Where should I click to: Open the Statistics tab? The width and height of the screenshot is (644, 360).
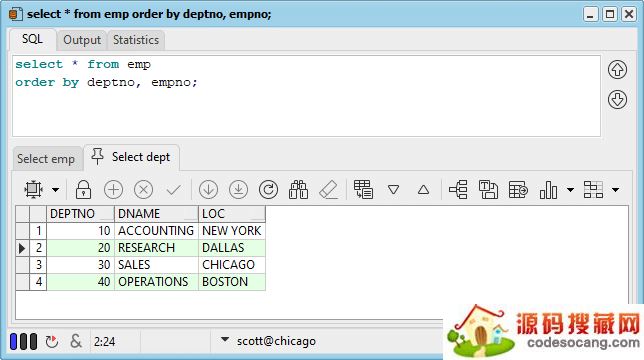point(136,40)
